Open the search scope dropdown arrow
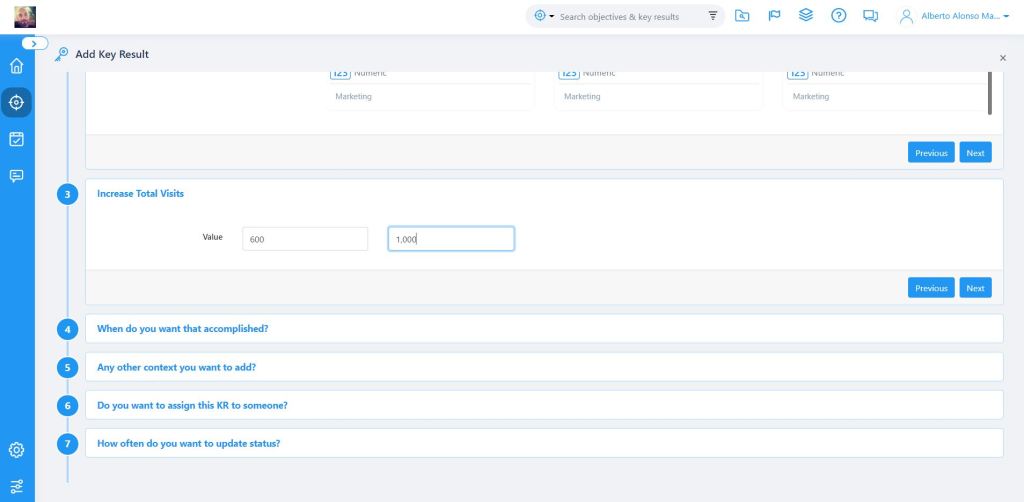This screenshot has width=1024, height=502. pos(551,17)
